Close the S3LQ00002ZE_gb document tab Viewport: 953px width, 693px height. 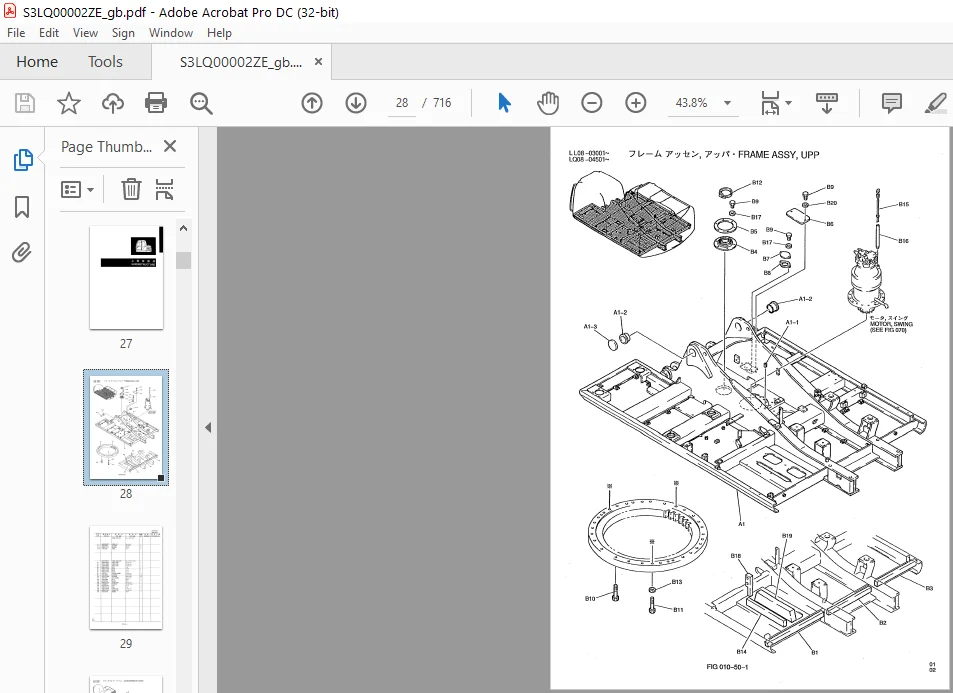click(318, 62)
